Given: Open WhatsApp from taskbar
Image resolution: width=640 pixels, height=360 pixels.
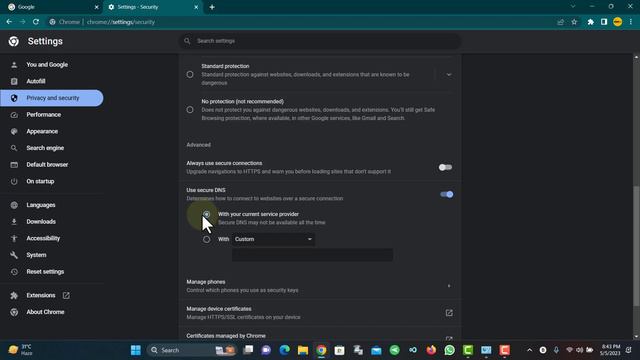Looking at the screenshot, I should (449, 350).
